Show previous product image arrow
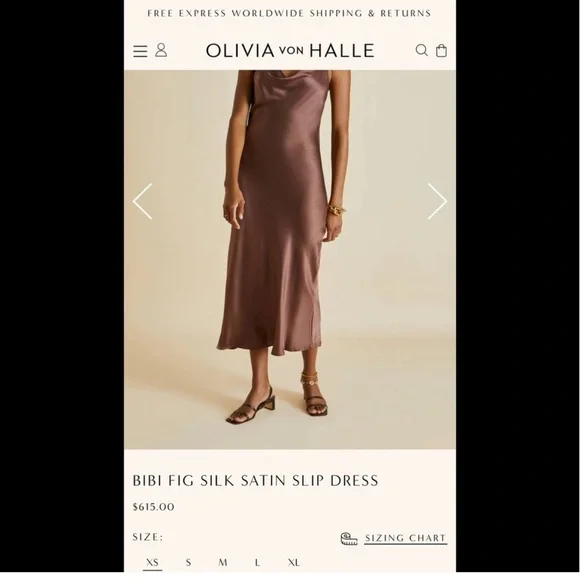This screenshot has width=580, height=580. pos(143,202)
